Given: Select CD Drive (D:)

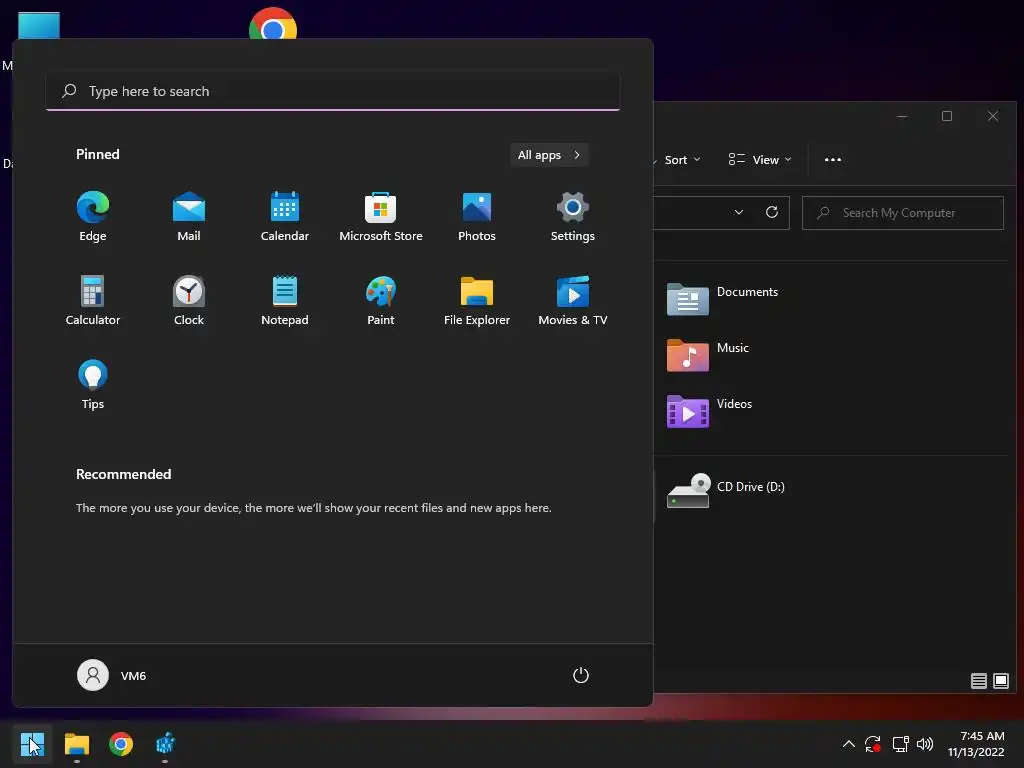Looking at the screenshot, I should pyautogui.click(x=726, y=490).
